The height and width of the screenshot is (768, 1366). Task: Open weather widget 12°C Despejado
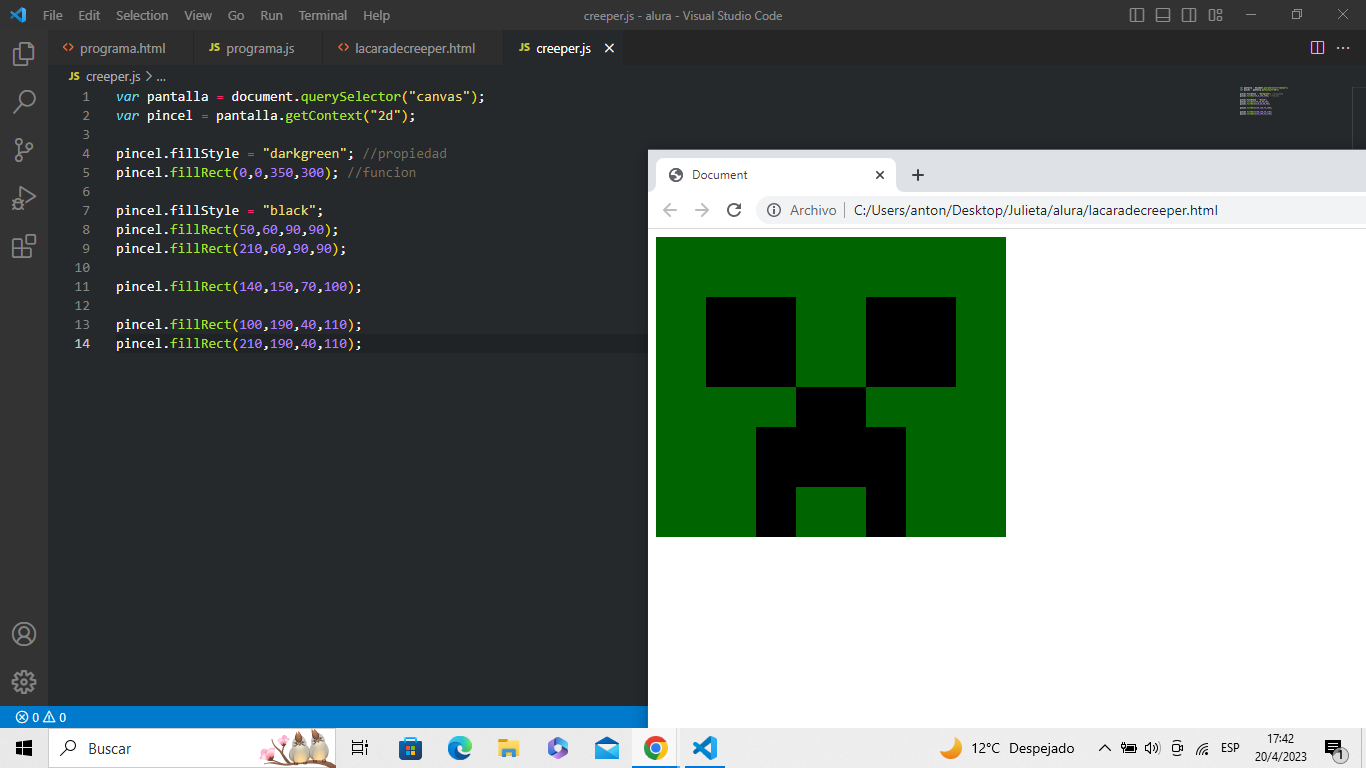(x=1007, y=748)
